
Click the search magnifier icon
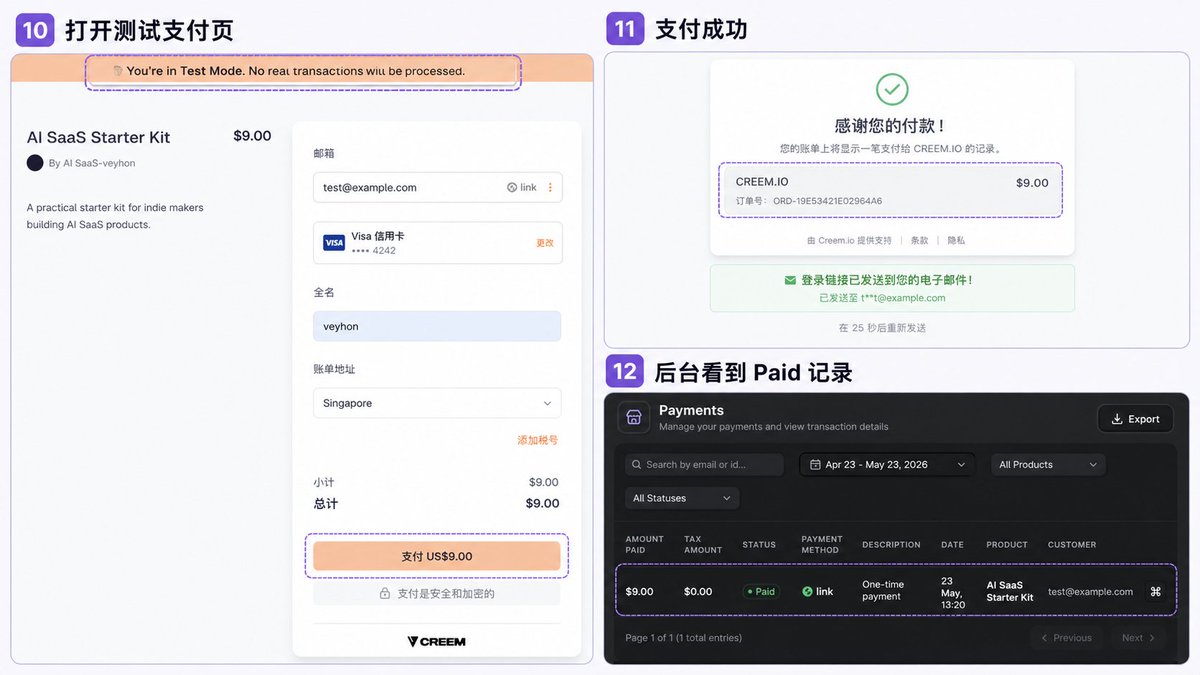point(636,464)
